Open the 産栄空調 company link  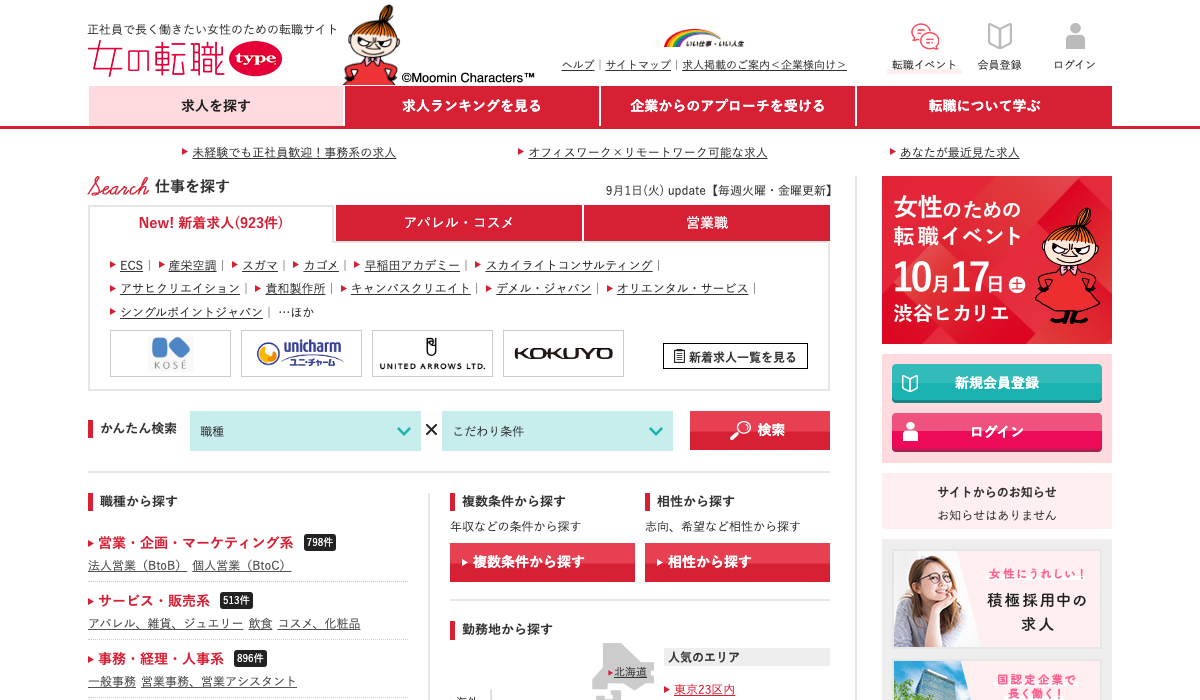pos(192,265)
